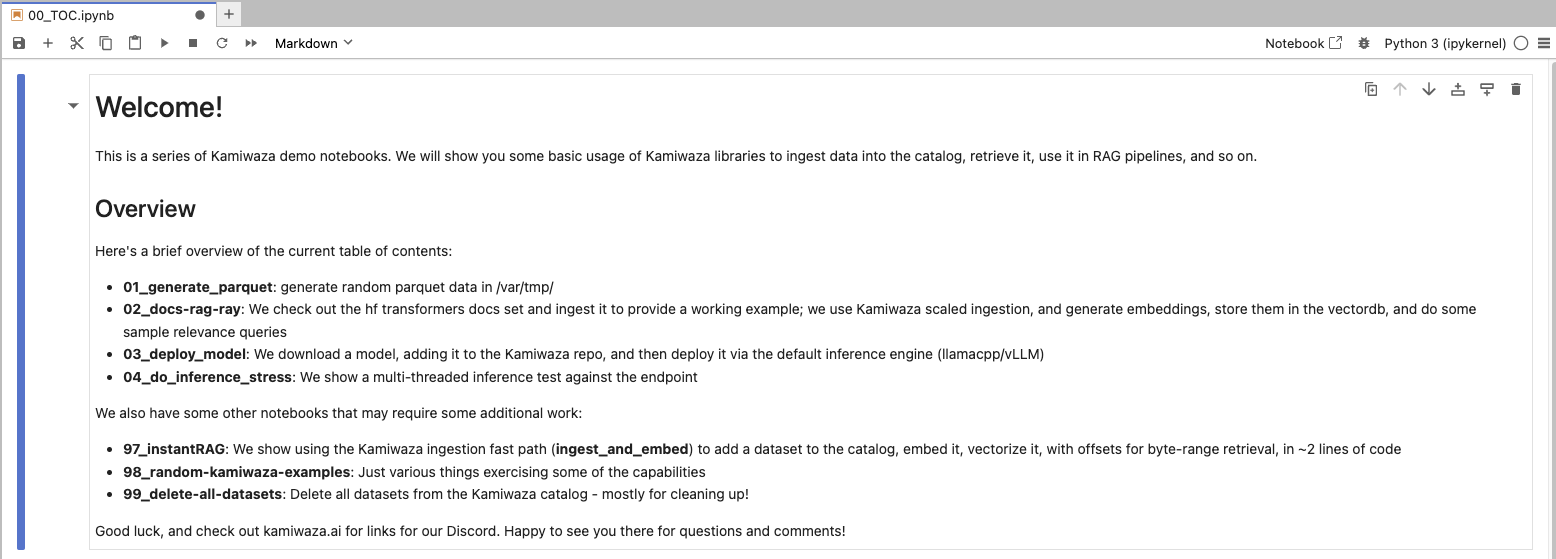Cut the selected cell with scissors icon
Viewport: 1556px width, 559px height.
click(77, 43)
